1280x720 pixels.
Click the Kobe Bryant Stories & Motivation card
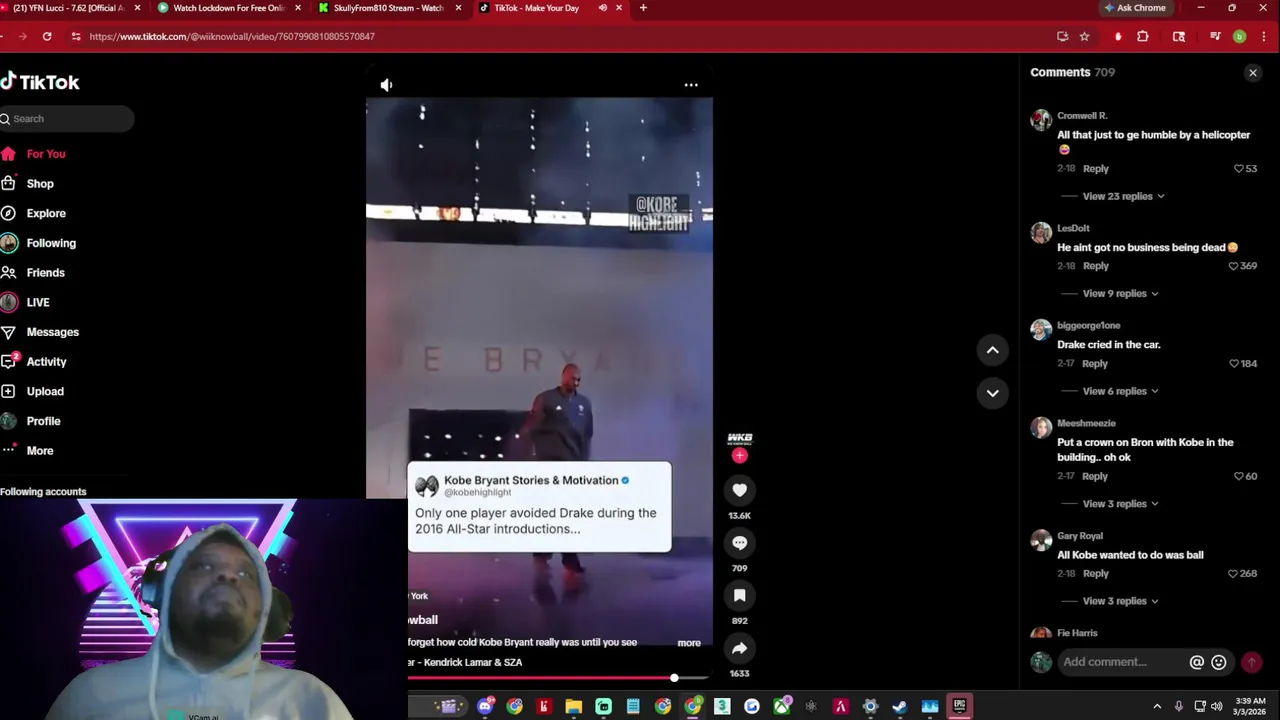(539, 506)
